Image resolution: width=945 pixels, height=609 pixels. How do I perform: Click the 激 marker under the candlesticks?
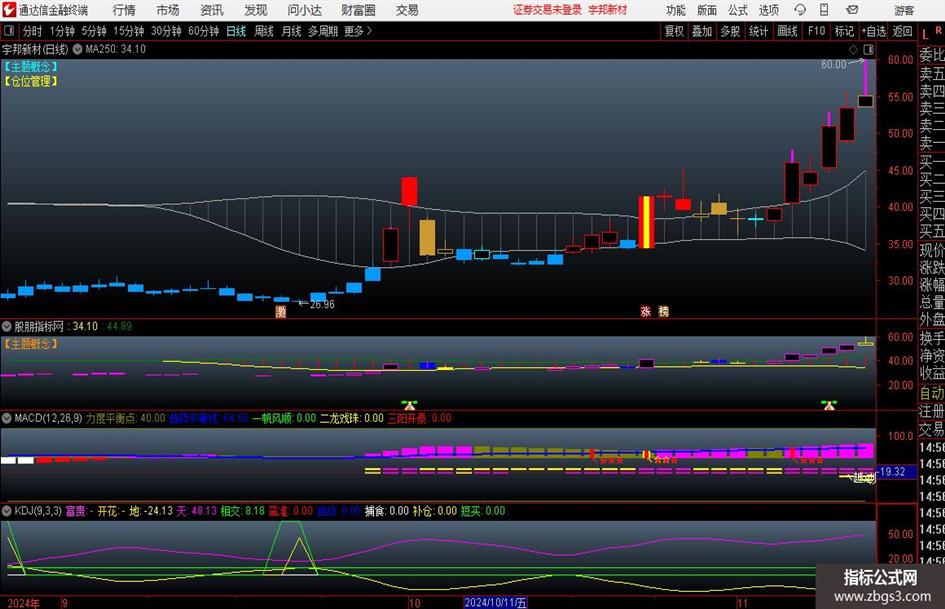(280, 311)
